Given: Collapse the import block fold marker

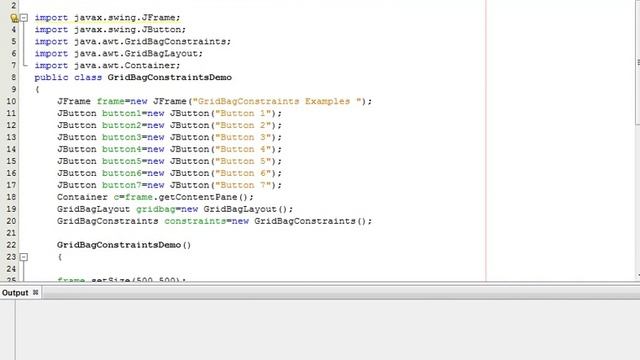Looking at the screenshot, I should (24, 18).
